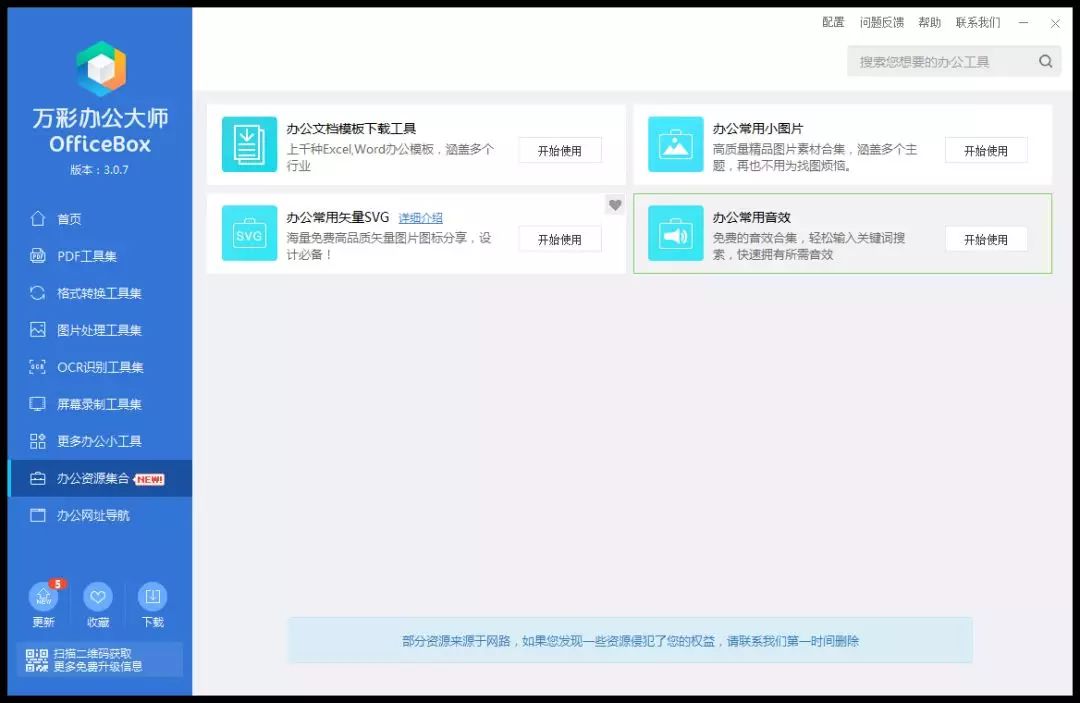The width and height of the screenshot is (1080, 703).
Task: Click the 办公常用音效 speaker icon
Action: click(675, 233)
